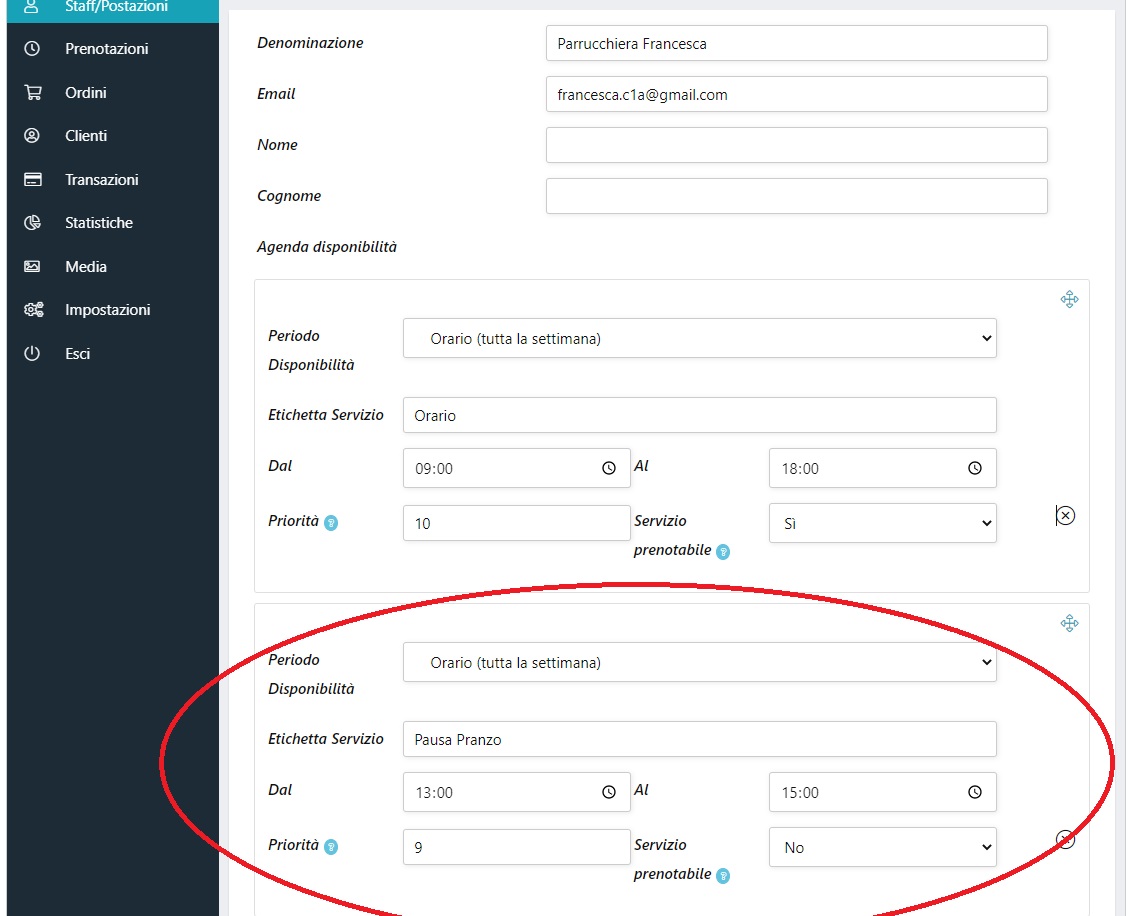Open the time picker clock in the 13:00 field
This screenshot has width=1143, height=916.
pyautogui.click(x=609, y=792)
